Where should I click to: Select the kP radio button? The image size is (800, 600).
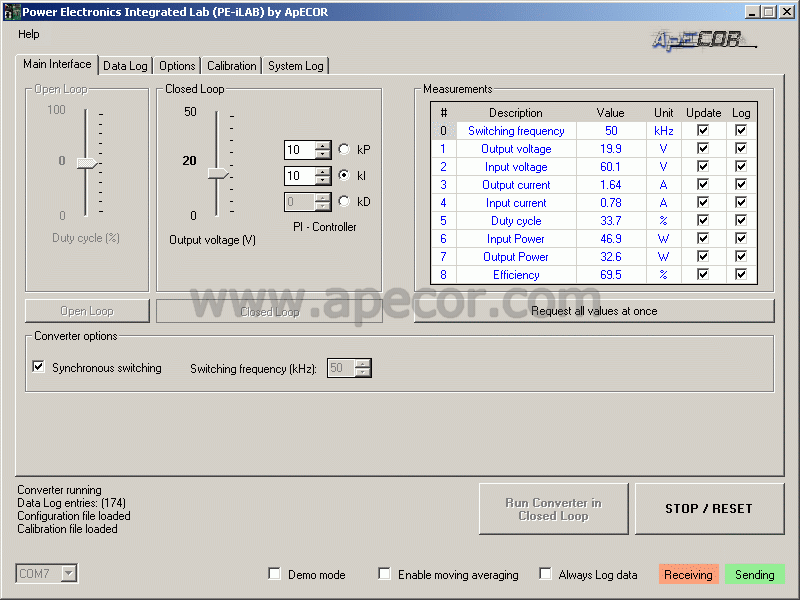coord(344,149)
